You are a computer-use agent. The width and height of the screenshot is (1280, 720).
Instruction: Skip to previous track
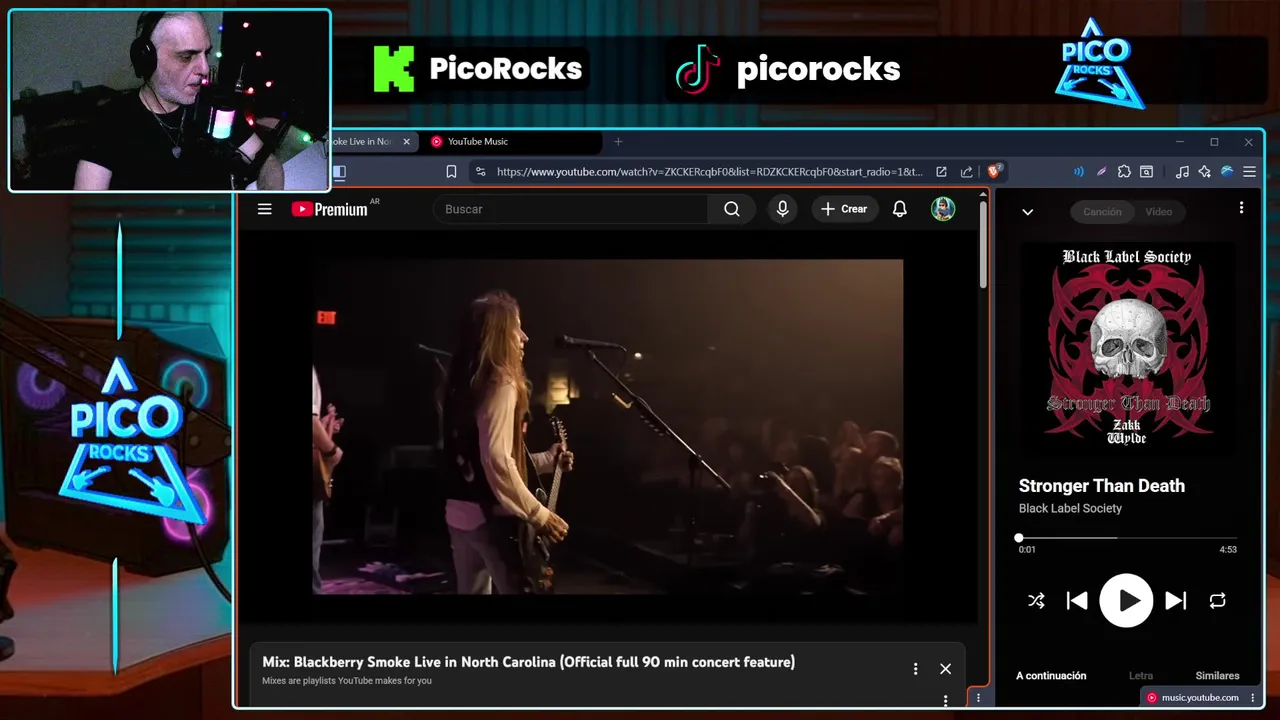(x=1077, y=601)
